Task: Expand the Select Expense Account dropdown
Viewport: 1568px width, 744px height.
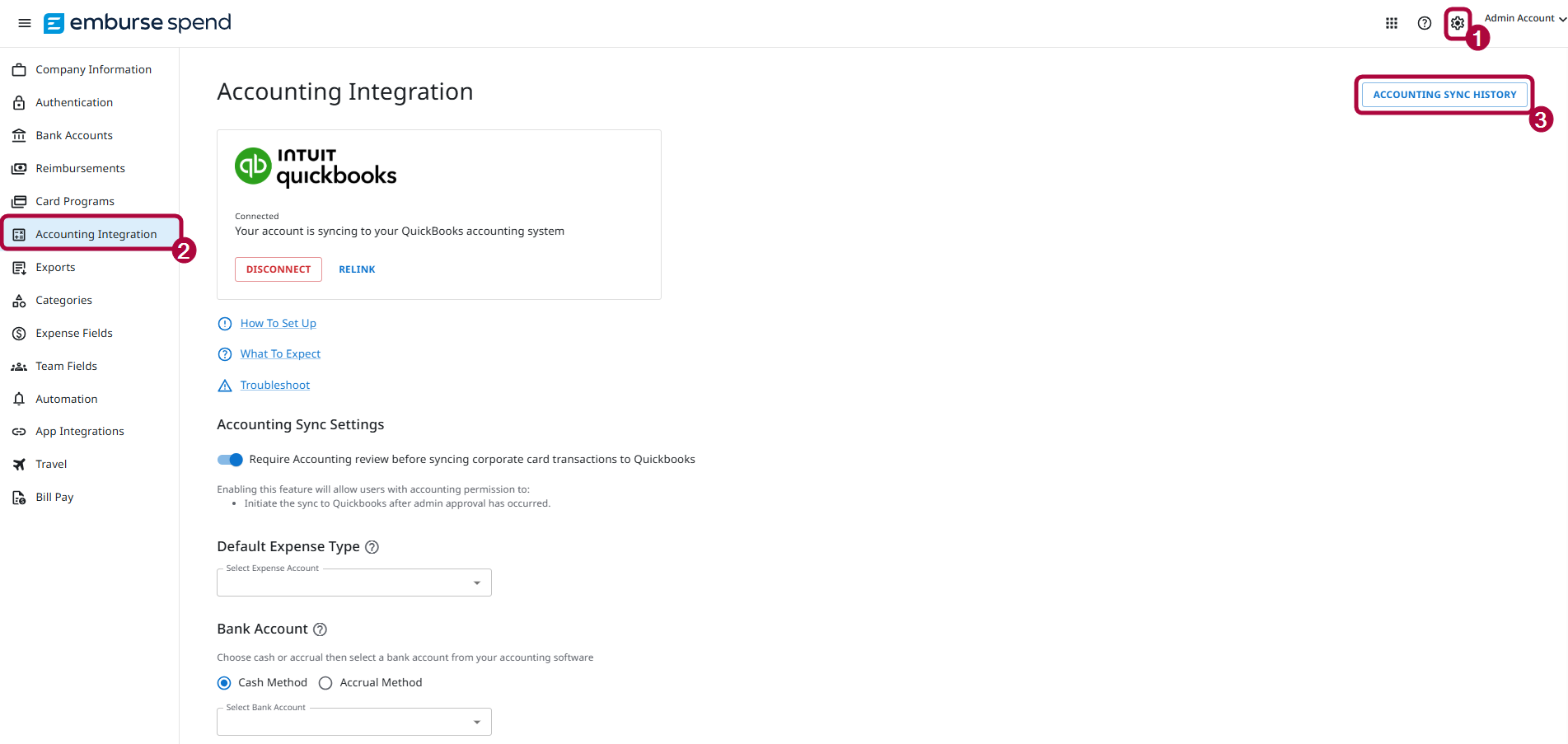Action: point(354,583)
